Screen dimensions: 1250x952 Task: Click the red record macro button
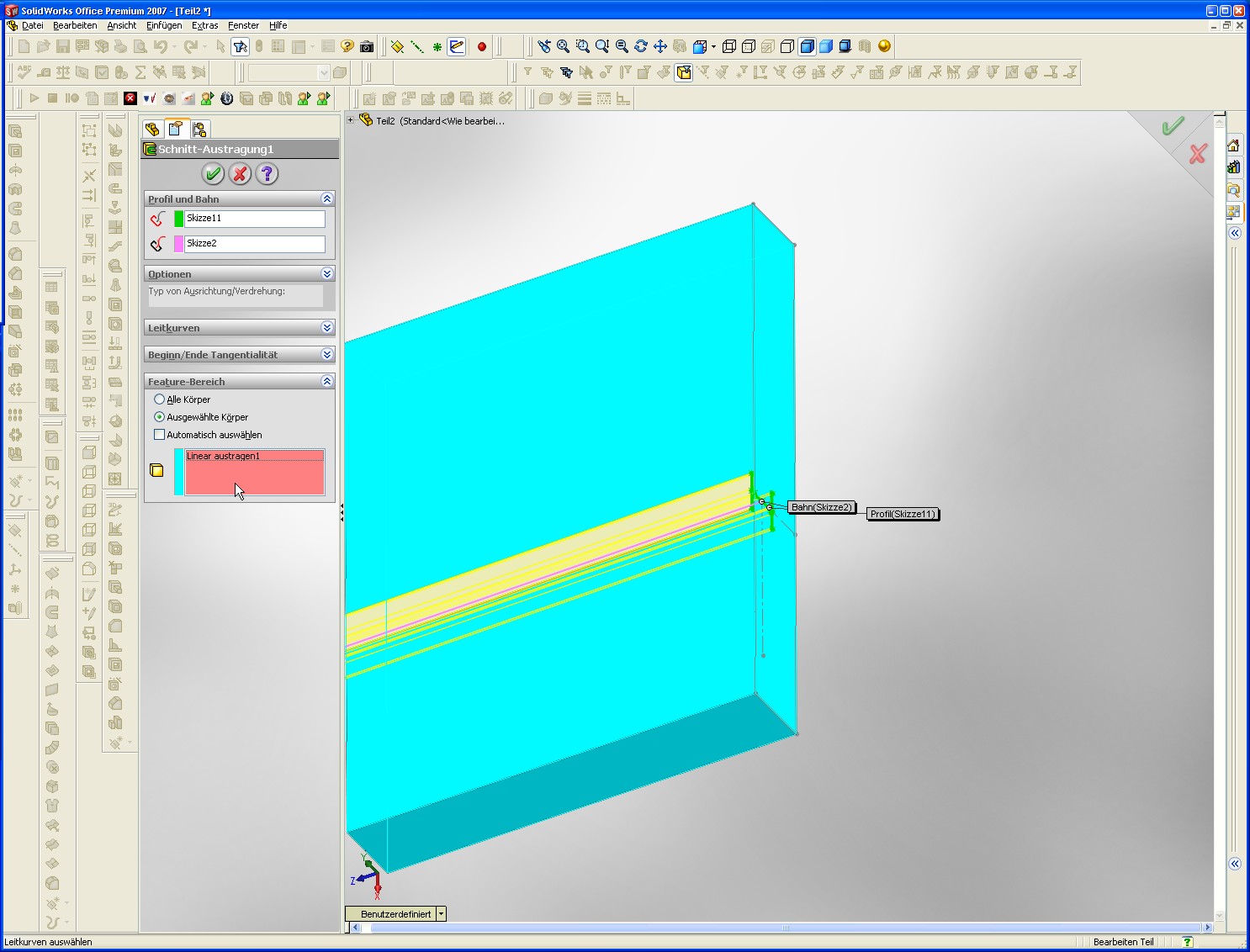482,47
